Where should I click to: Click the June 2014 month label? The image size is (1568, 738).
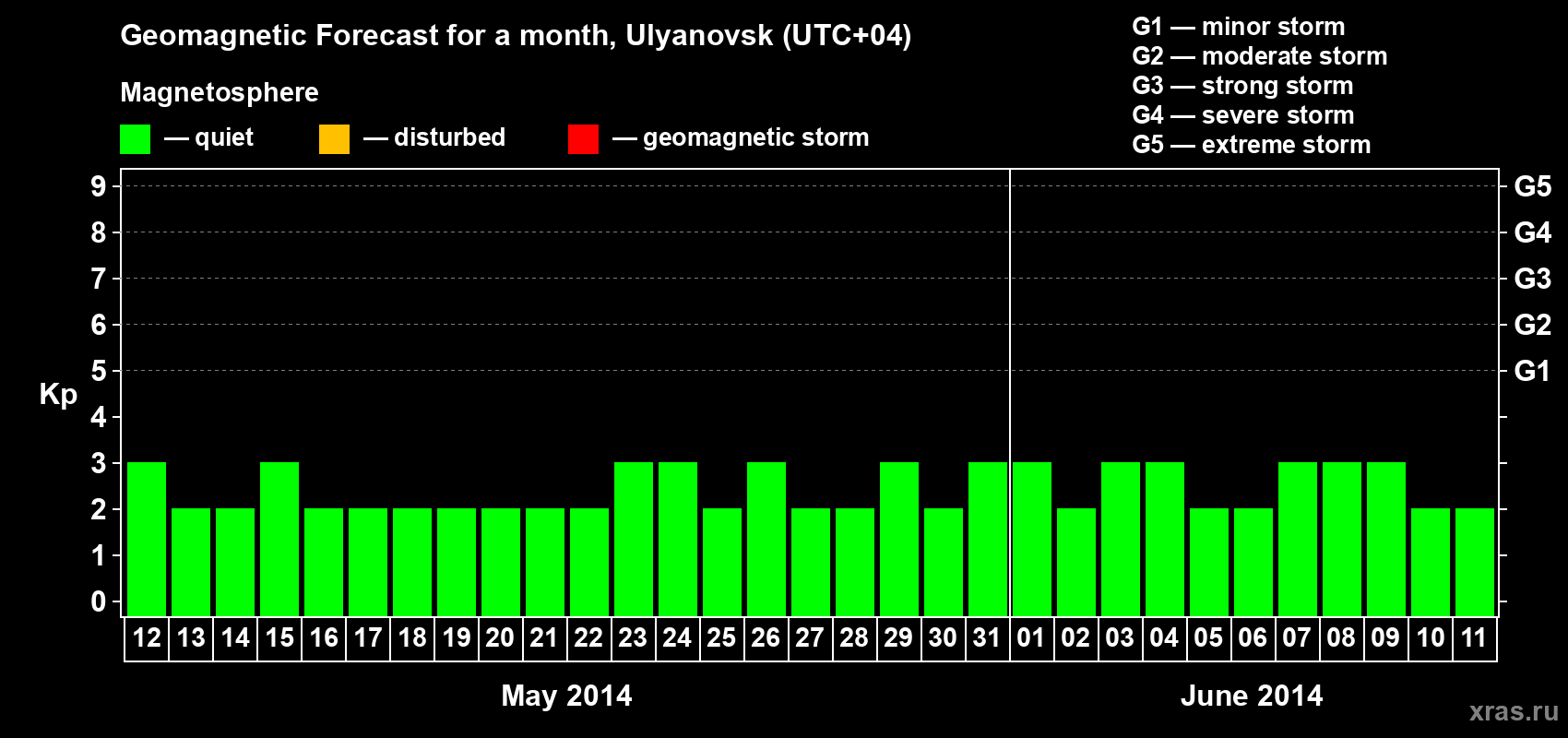[1252, 696]
